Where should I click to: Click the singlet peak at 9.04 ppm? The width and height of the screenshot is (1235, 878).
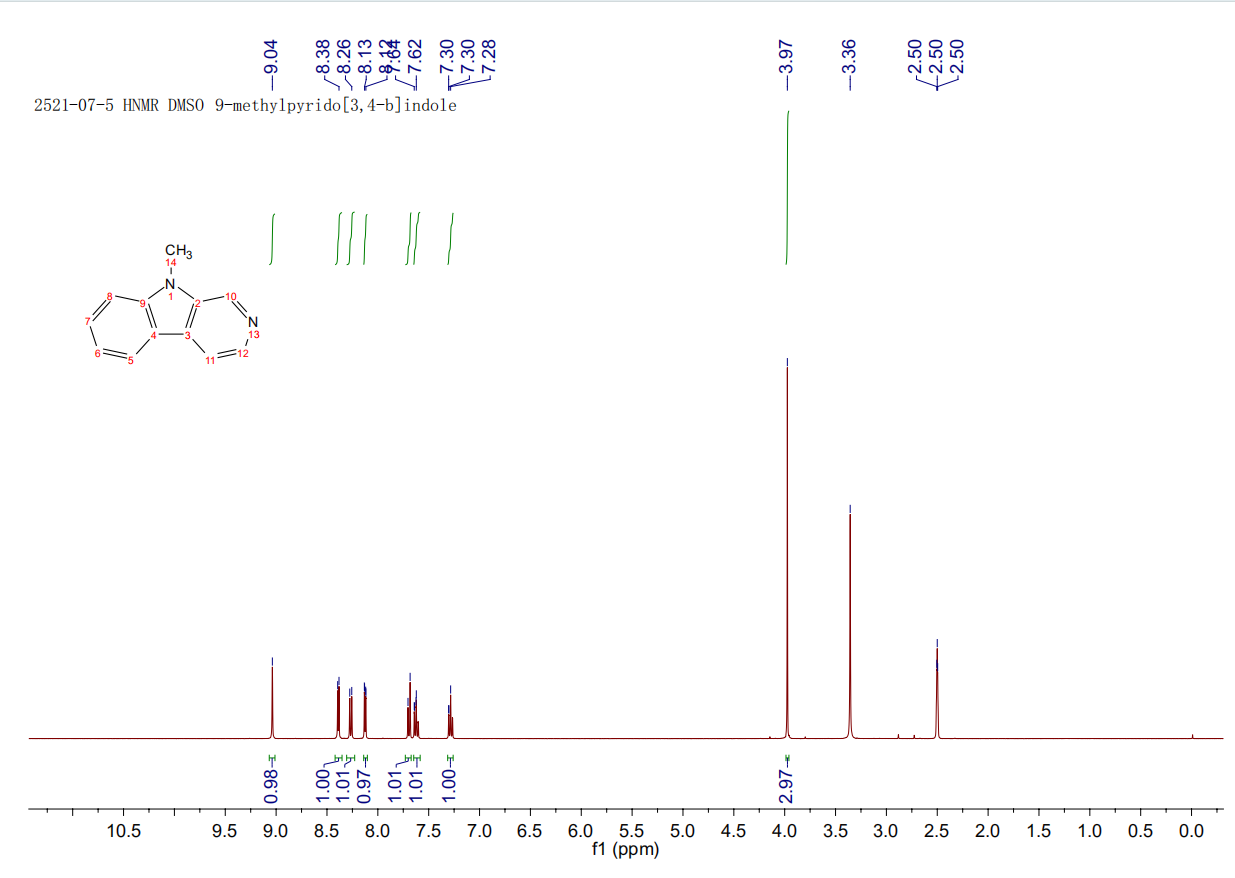click(x=272, y=700)
